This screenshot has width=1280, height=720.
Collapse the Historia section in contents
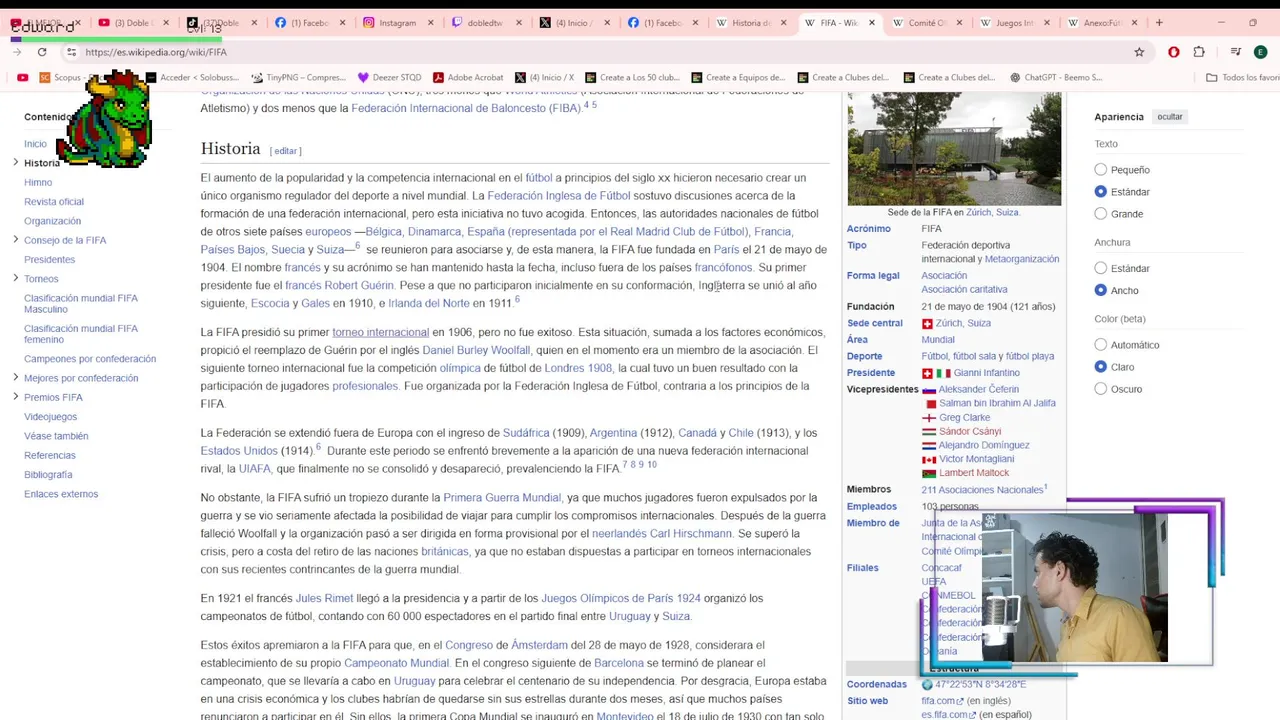point(16,162)
